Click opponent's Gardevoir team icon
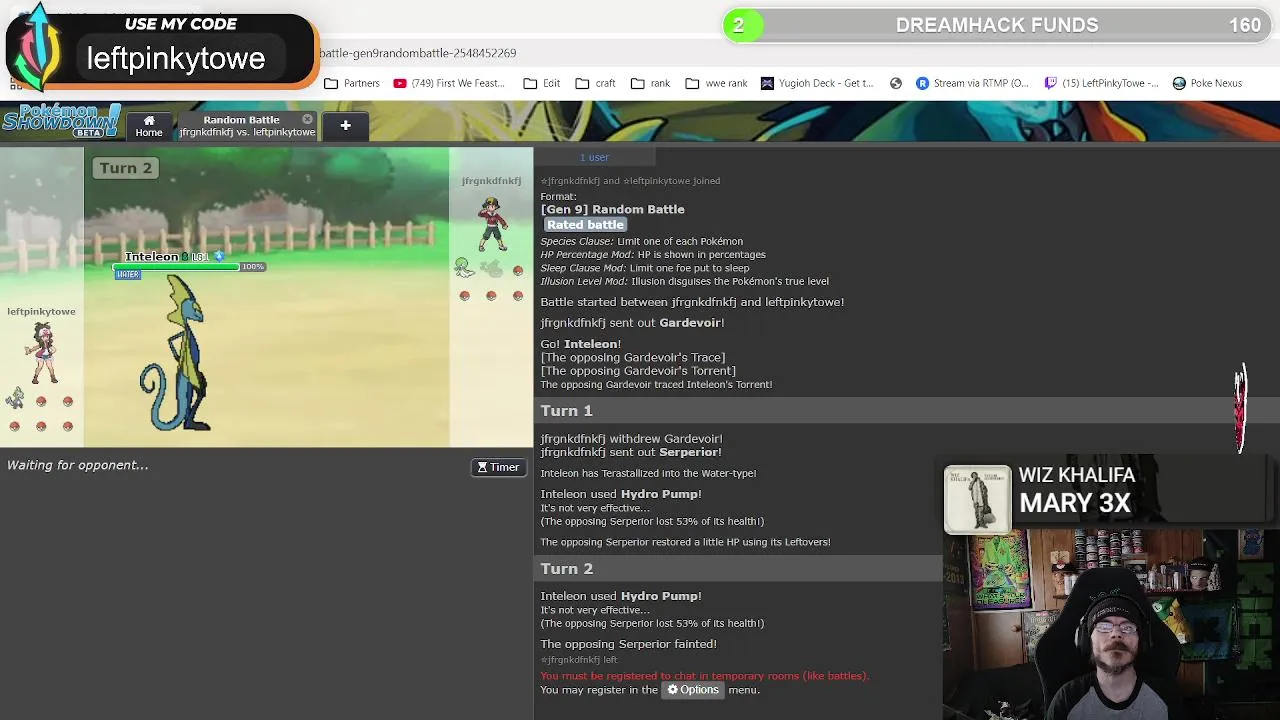The height and width of the screenshot is (720, 1280). click(463, 267)
